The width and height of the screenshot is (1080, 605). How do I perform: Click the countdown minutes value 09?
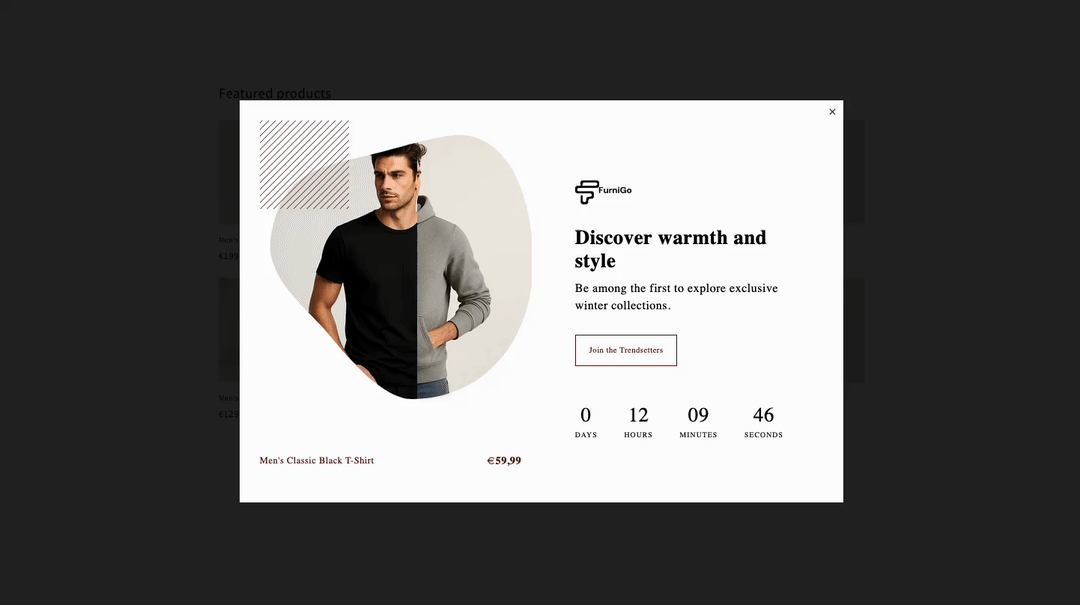click(698, 415)
